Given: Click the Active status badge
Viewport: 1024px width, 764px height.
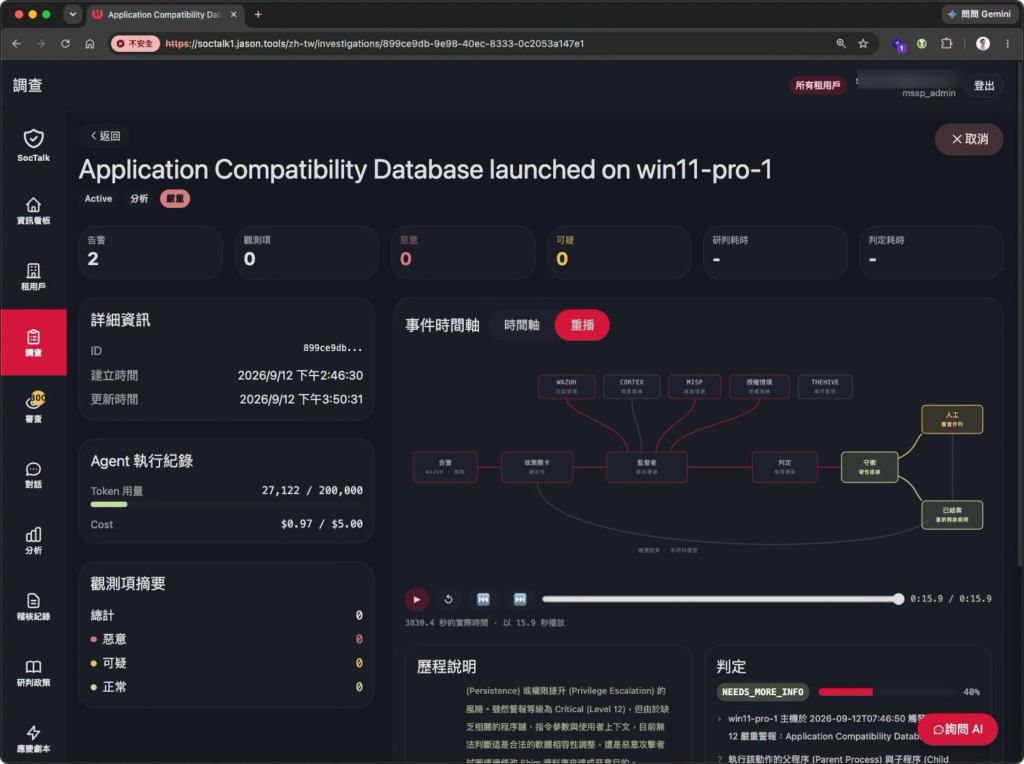Looking at the screenshot, I should (x=98, y=199).
